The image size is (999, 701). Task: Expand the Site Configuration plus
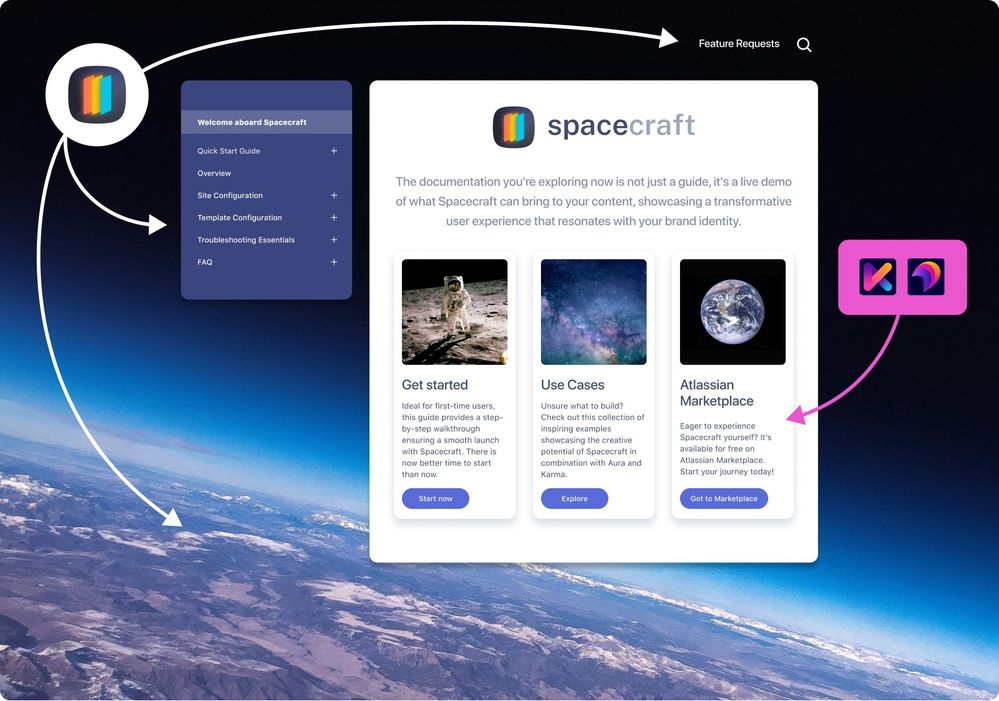[334, 196]
